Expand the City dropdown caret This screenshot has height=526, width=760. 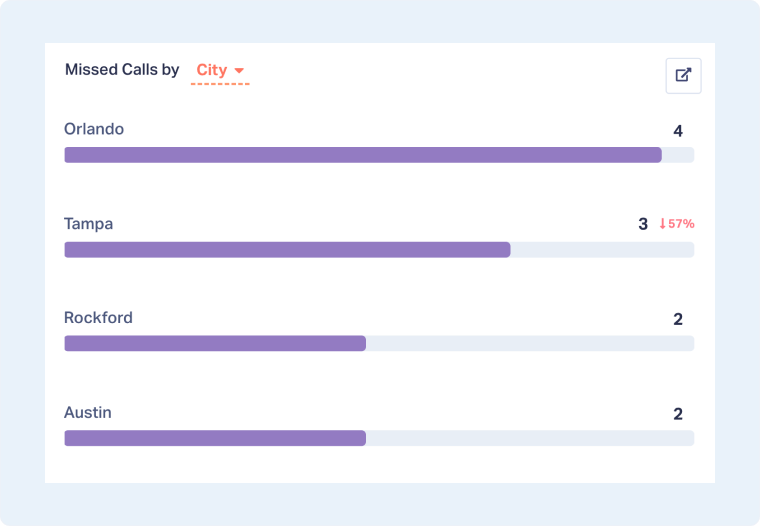239,71
